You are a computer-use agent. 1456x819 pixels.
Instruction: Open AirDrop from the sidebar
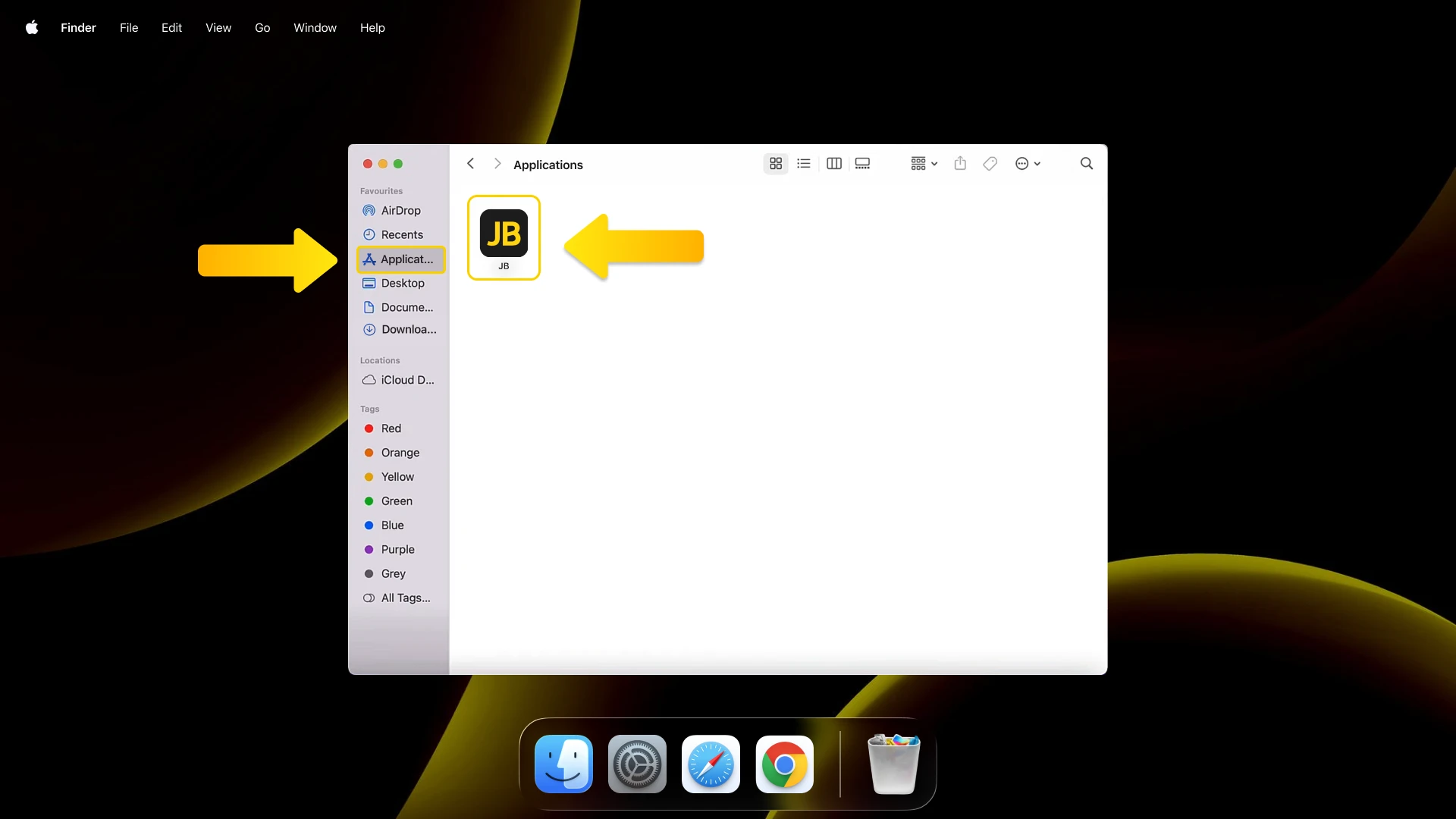point(400,211)
